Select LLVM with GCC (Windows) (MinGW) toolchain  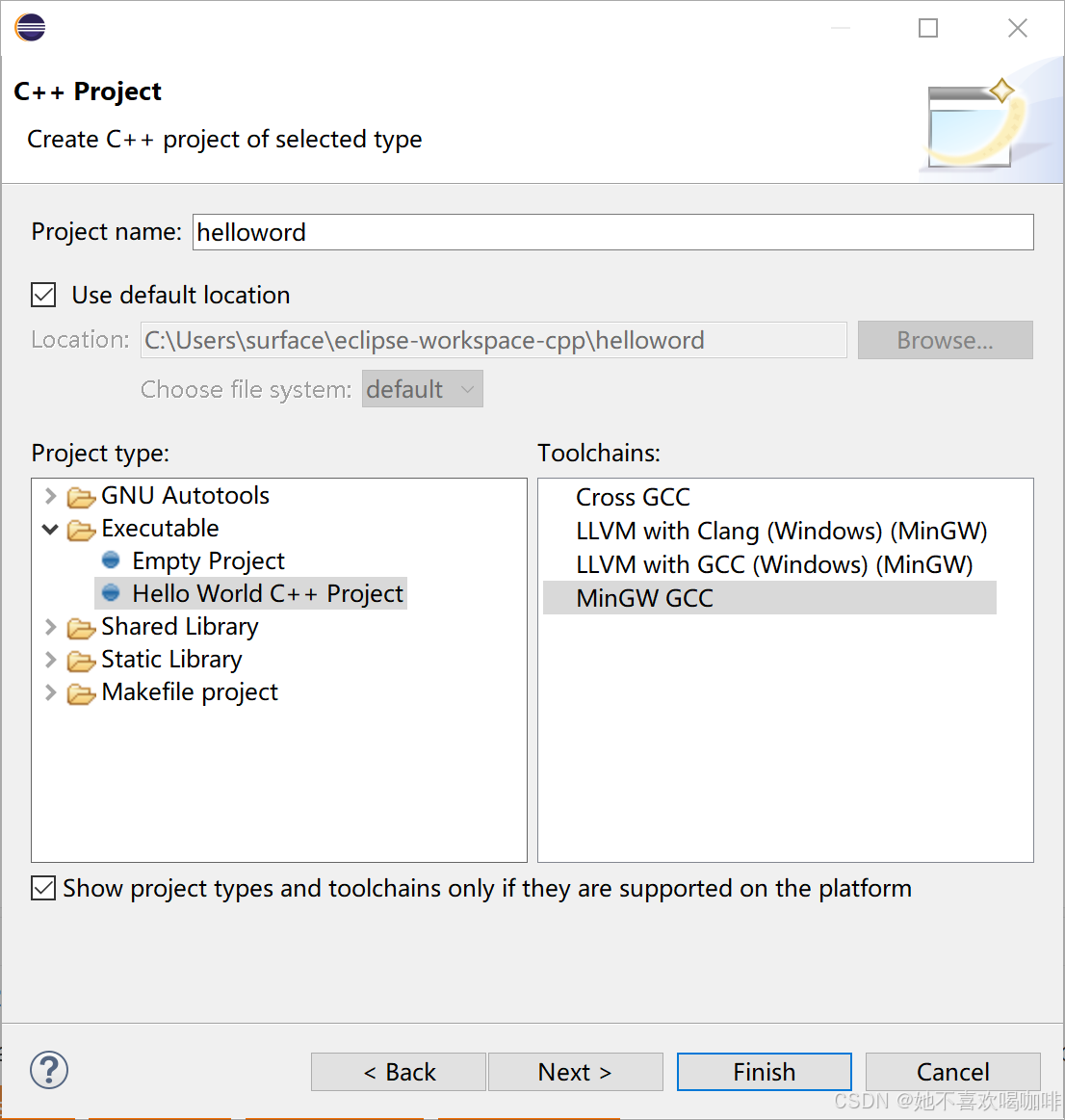pos(774,564)
